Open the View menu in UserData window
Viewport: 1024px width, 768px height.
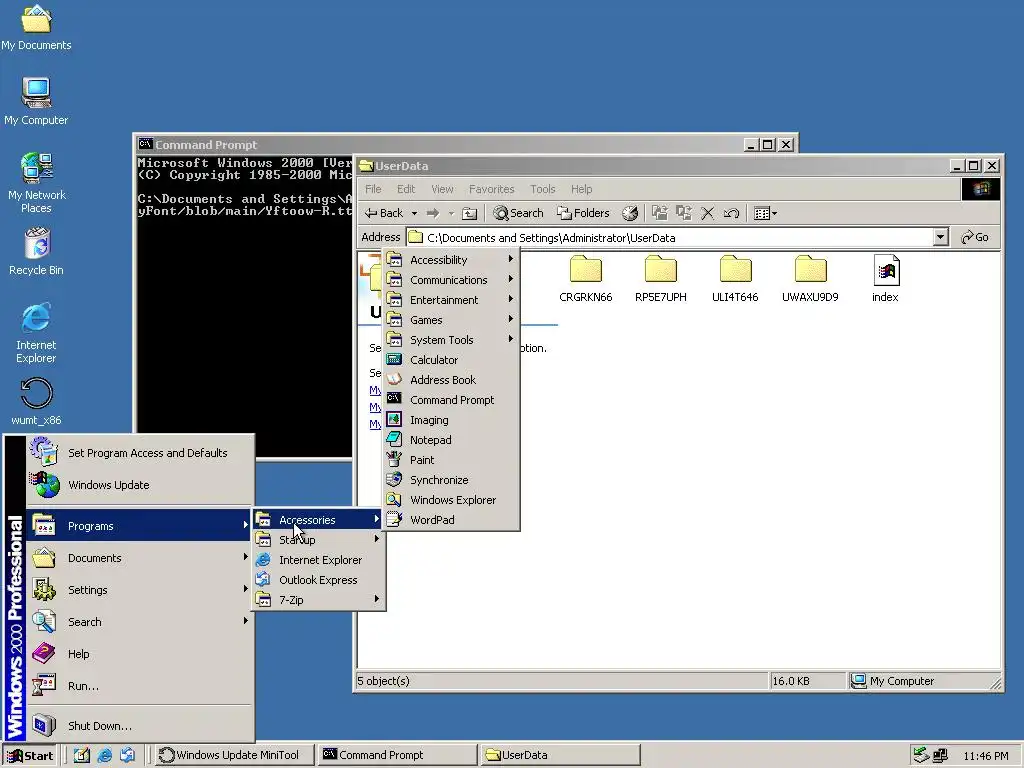coord(442,189)
